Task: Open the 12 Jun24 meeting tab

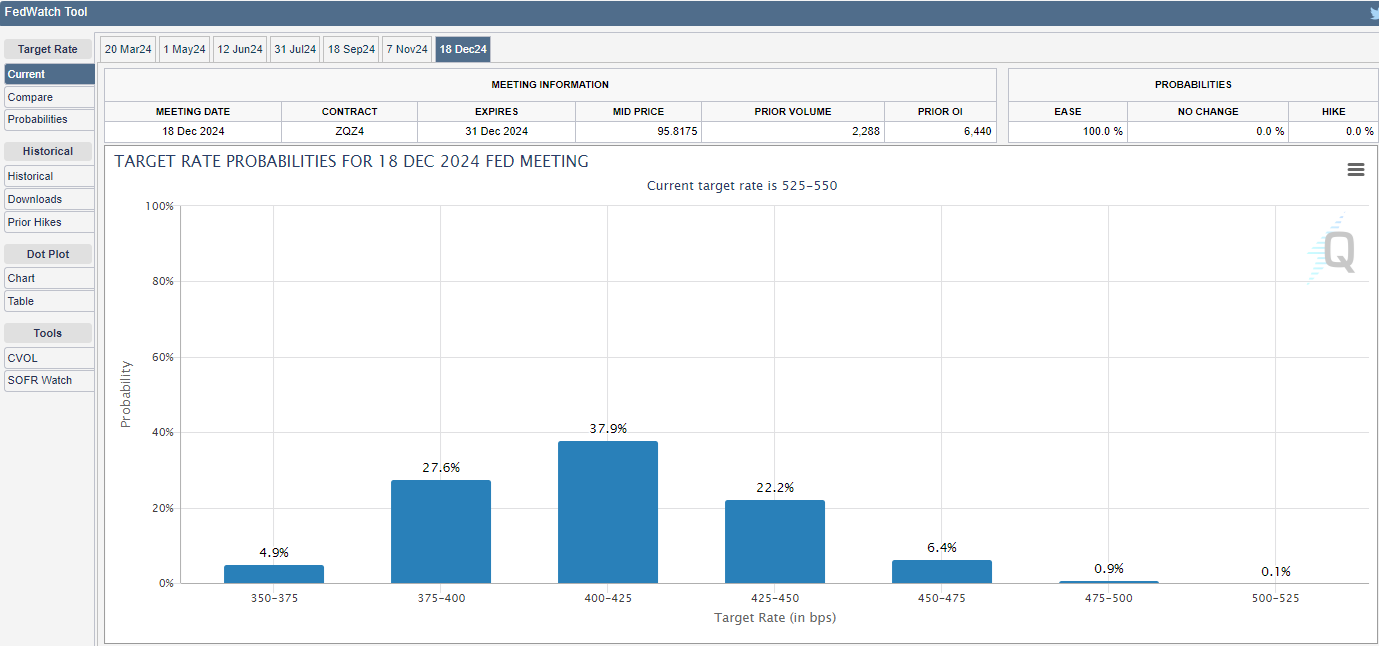Action: click(x=240, y=49)
